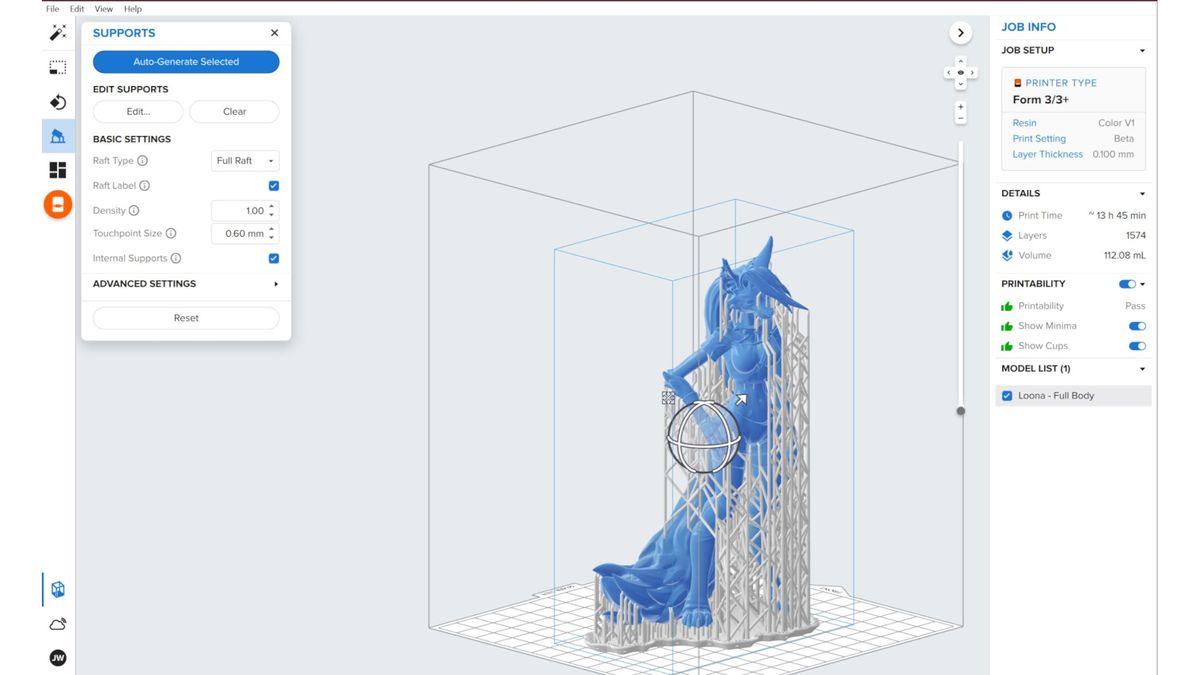This screenshot has width=1200, height=675.
Task: Toggle the Raft Label checkbox
Action: (x=273, y=185)
